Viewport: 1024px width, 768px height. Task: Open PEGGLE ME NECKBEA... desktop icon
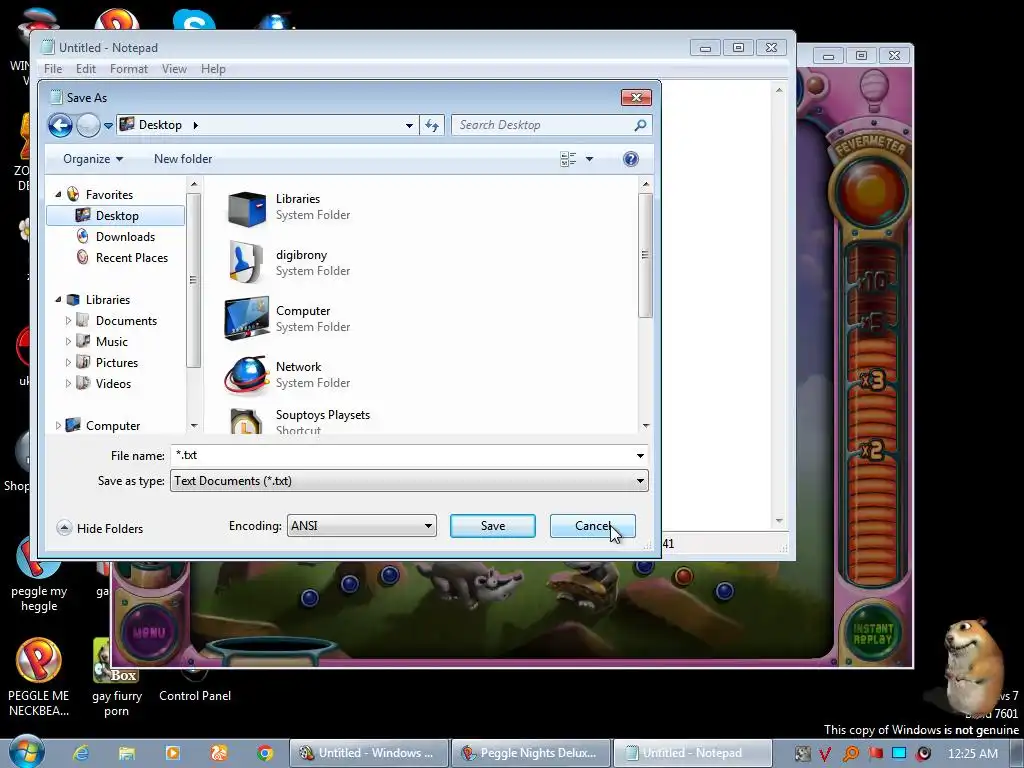tap(39, 677)
